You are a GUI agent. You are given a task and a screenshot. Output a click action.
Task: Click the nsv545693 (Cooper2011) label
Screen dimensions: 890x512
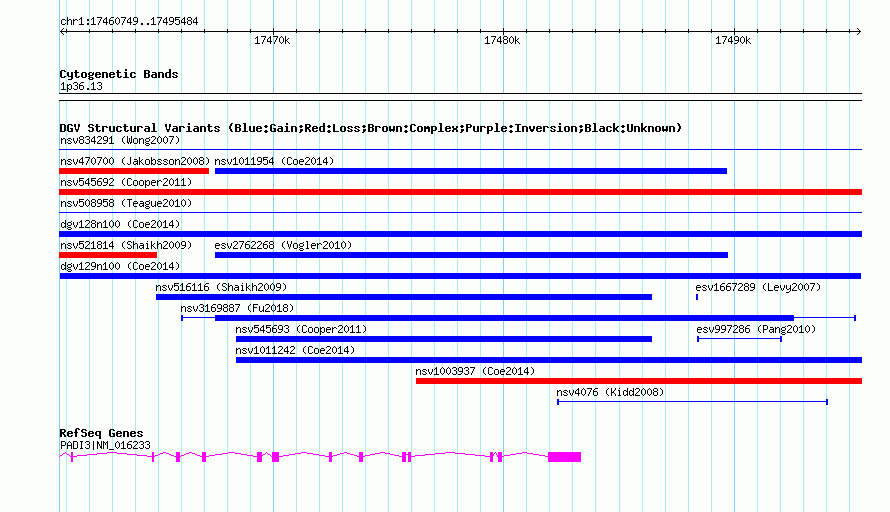tap(301, 329)
